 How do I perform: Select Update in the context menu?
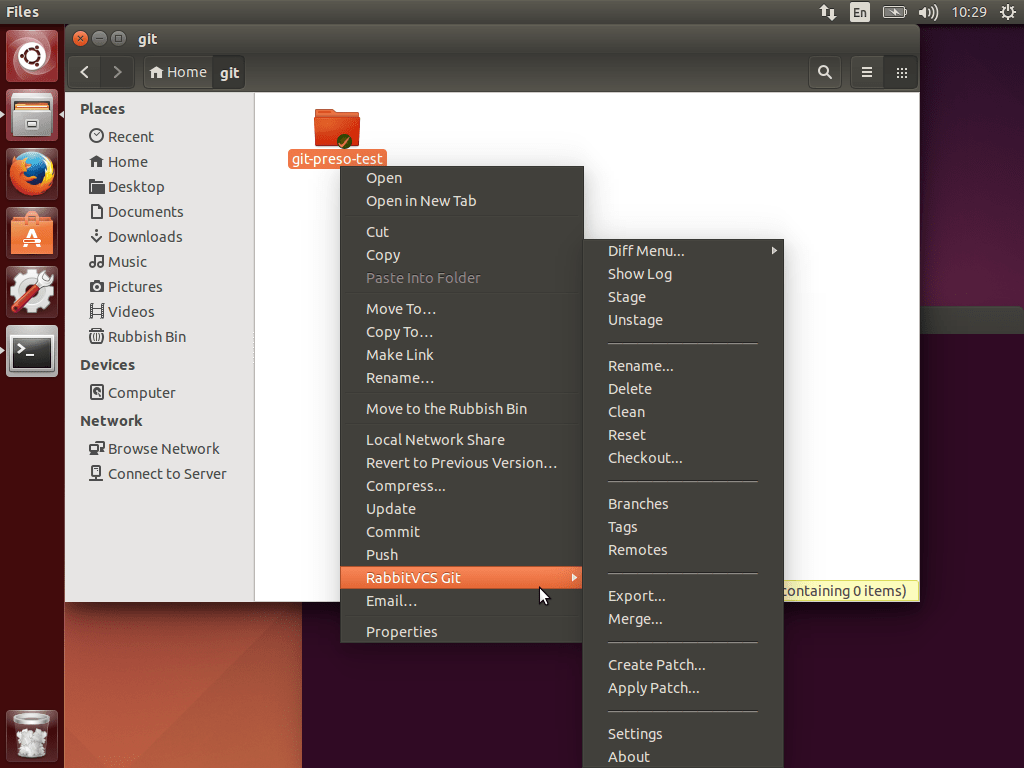pos(462,509)
